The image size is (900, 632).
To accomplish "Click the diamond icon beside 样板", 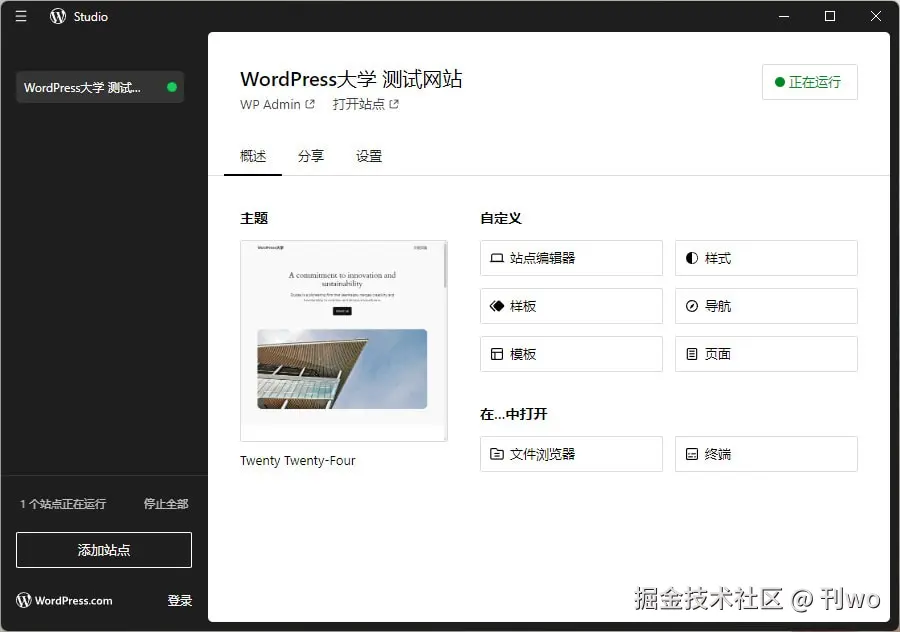I will pos(496,306).
